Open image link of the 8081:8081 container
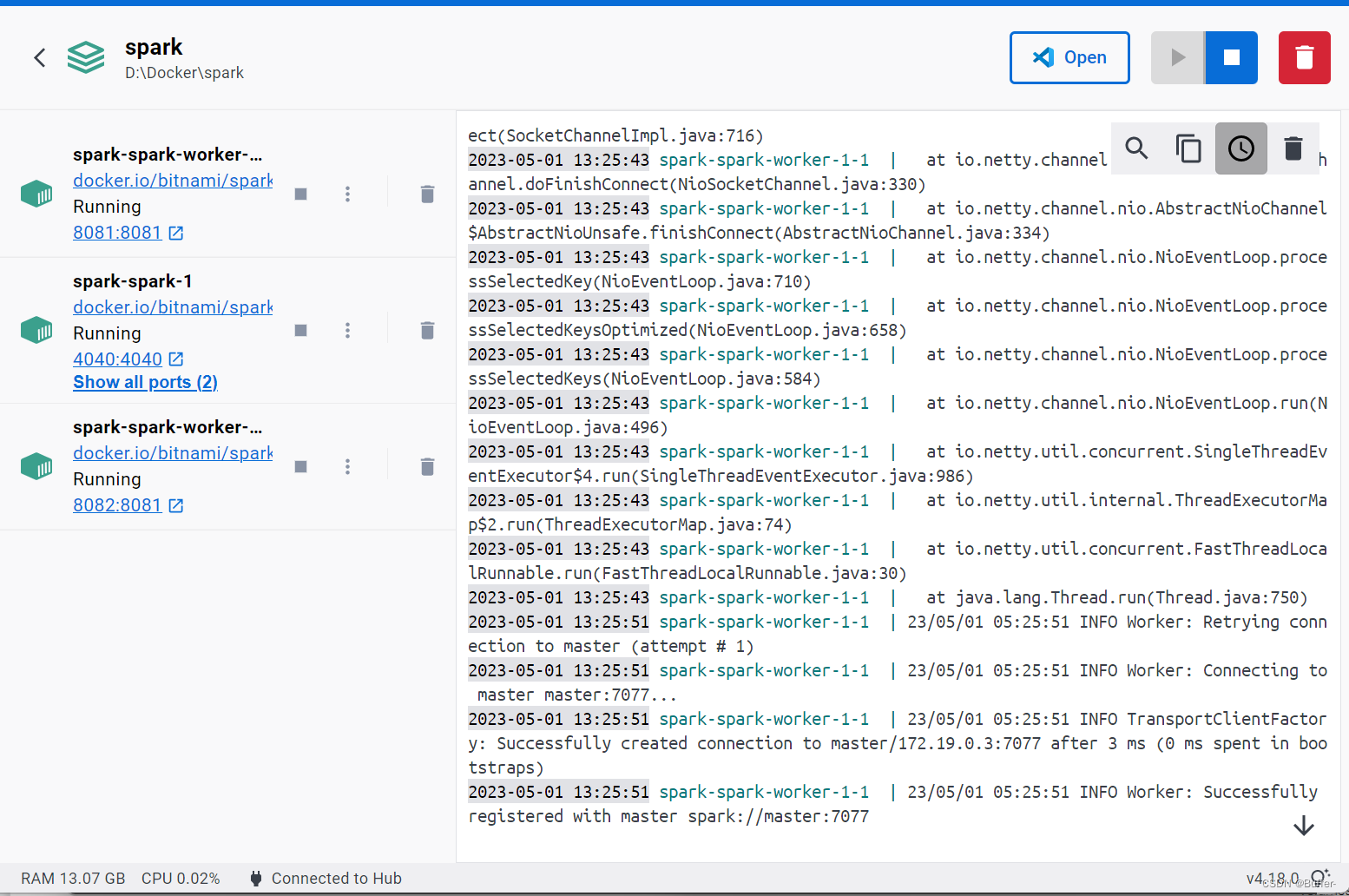 point(173,181)
